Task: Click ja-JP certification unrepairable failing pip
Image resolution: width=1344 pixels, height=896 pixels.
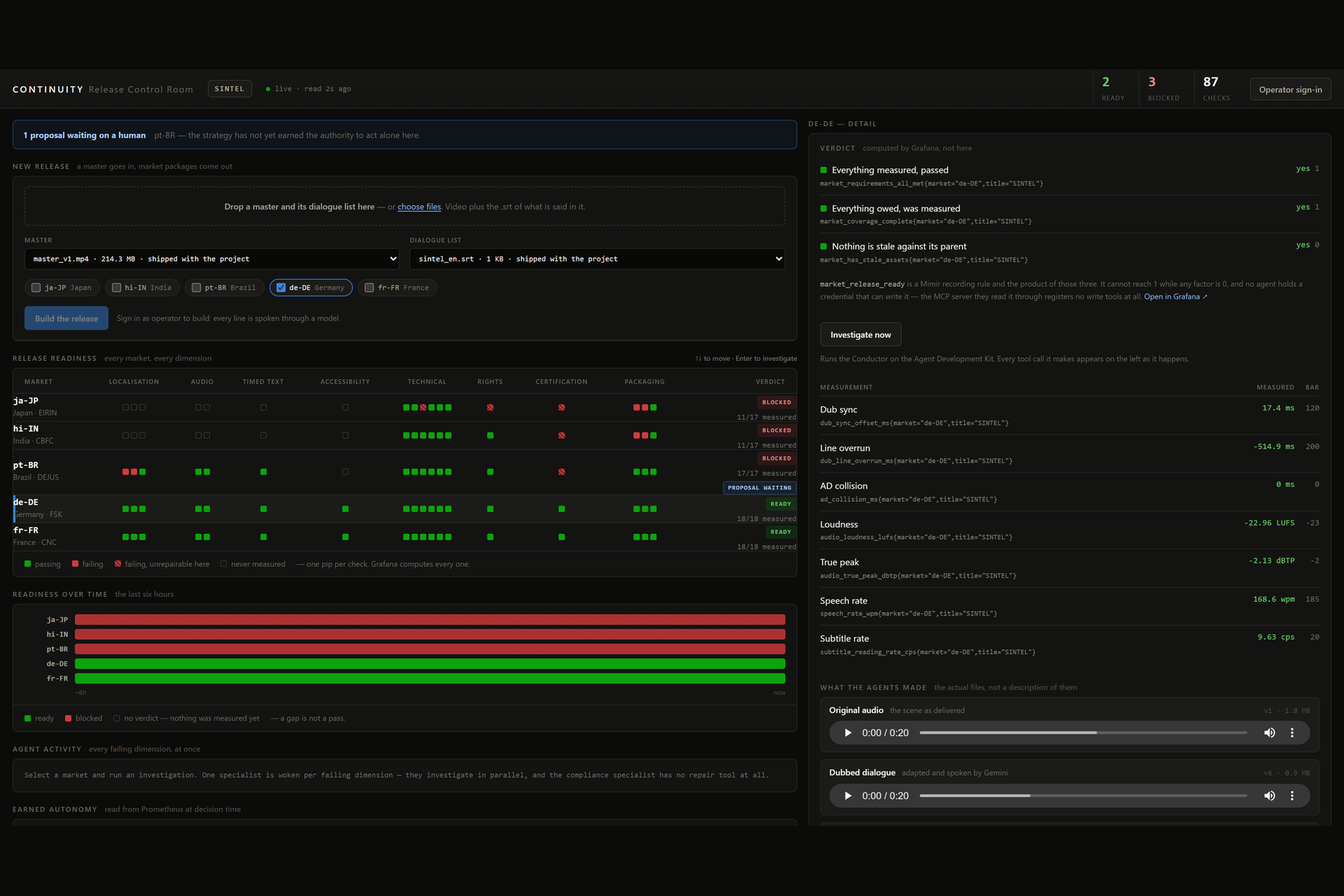Action: click(x=561, y=408)
